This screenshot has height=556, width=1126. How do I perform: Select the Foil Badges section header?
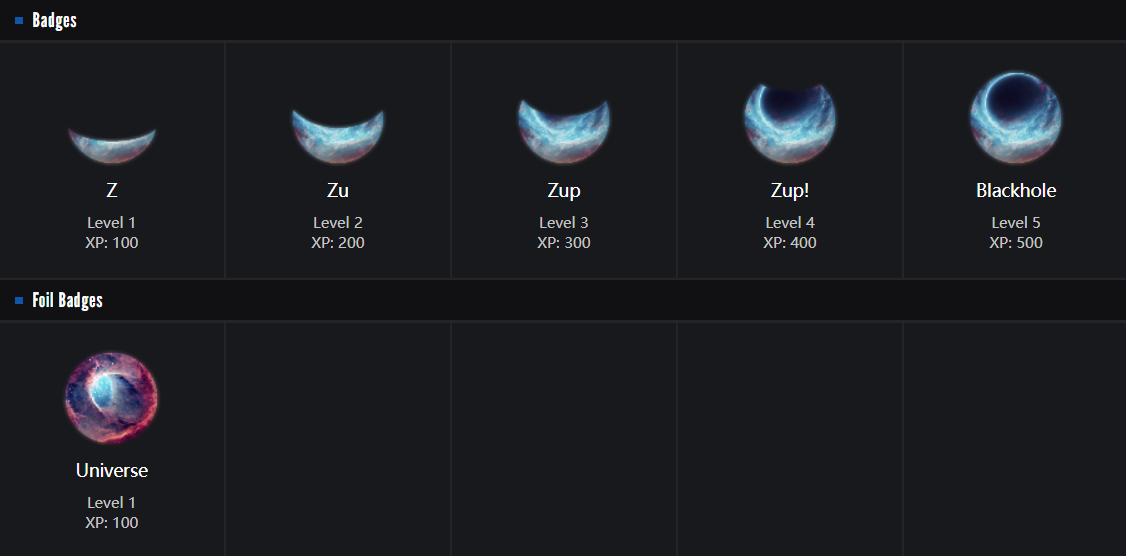(x=68, y=300)
